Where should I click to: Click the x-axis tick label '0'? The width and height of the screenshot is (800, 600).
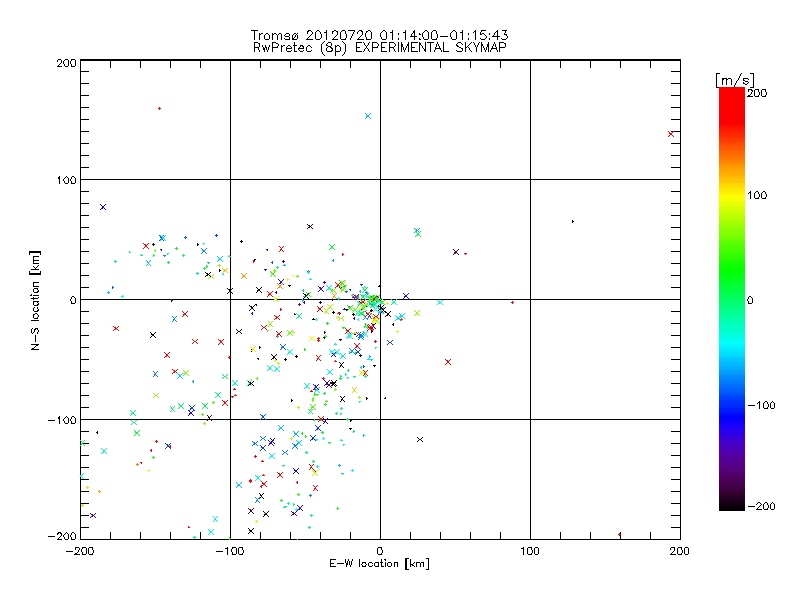(x=380, y=551)
